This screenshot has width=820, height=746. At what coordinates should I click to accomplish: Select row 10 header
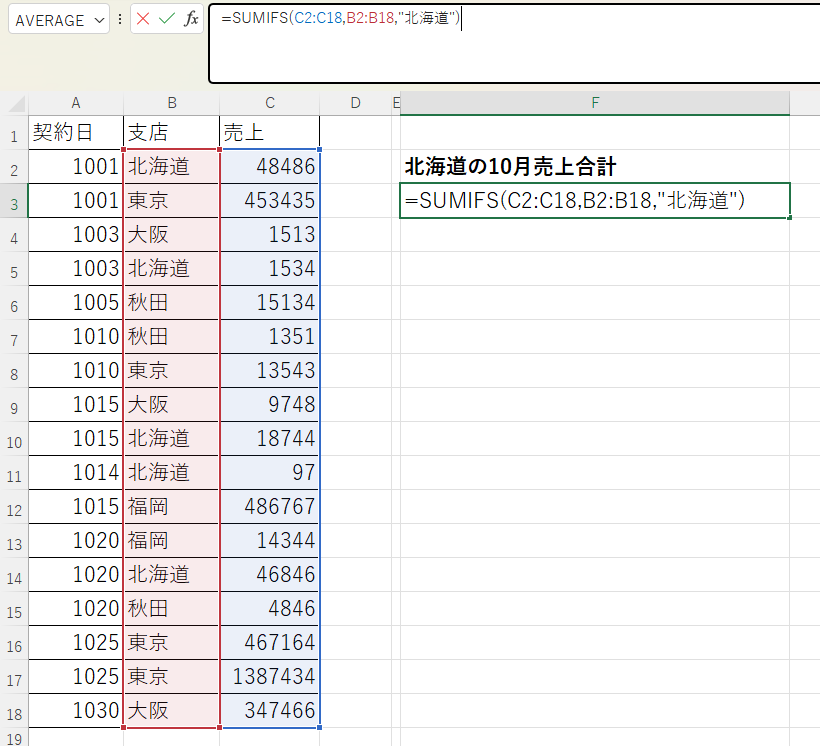[14, 440]
